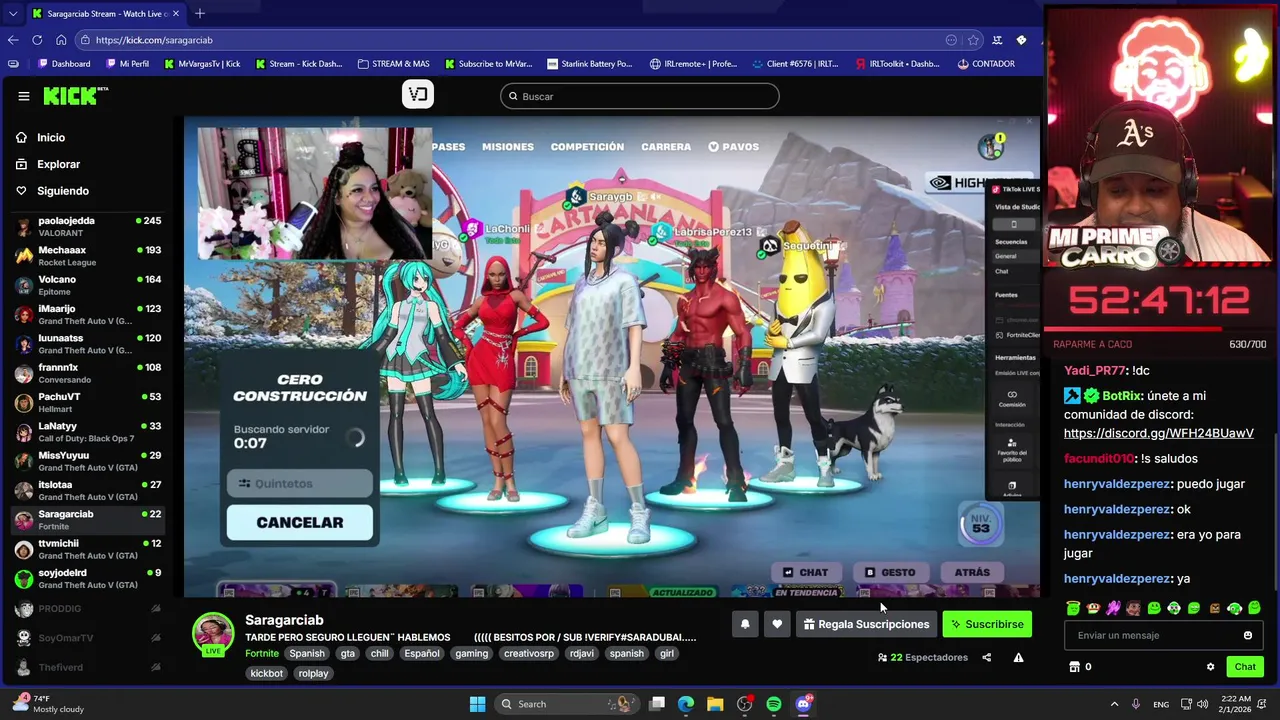Image resolution: width=1280 pixels, height=720 pixels.
Task: Bookmark page with the star icon
Action: [973, 40]
